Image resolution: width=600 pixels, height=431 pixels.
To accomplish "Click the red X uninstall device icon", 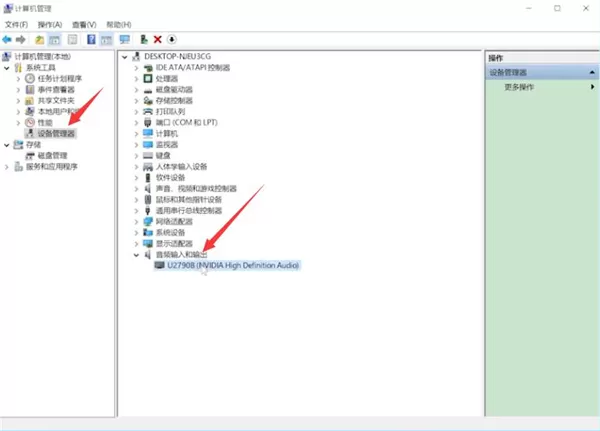I will [157, 39].
